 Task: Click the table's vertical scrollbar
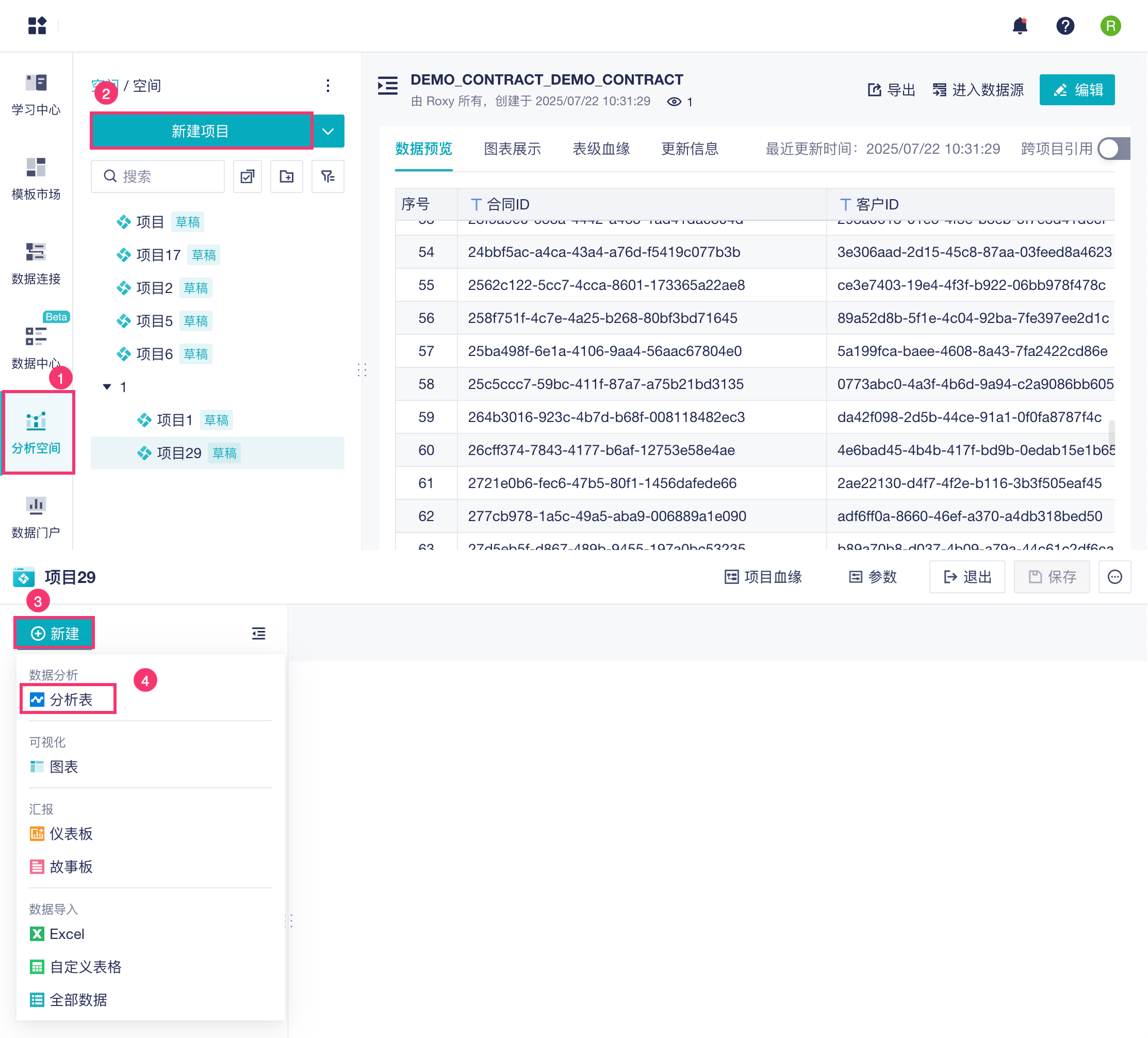[1111, 433]
